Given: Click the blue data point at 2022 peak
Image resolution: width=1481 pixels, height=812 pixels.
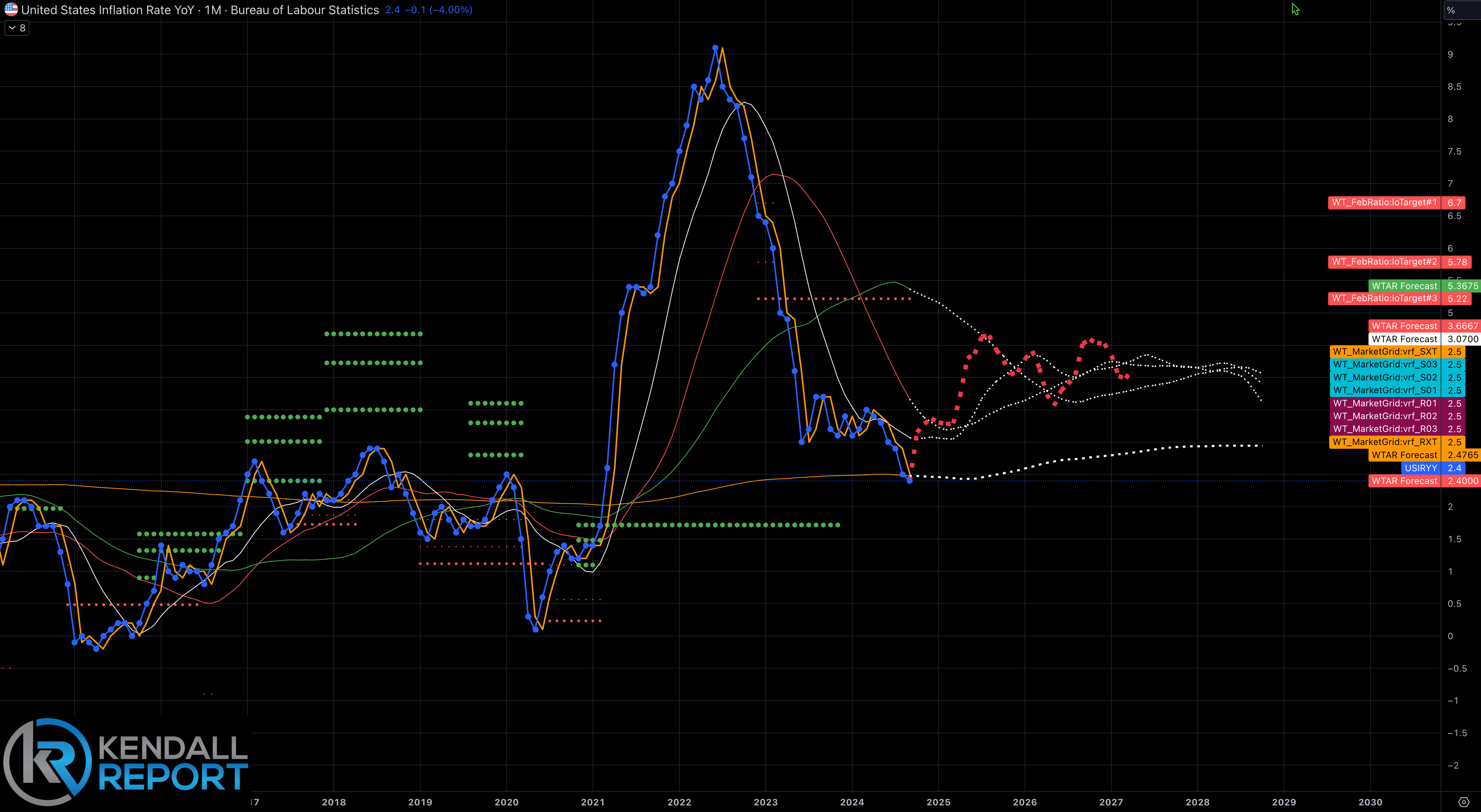Looking at the screenshot, I should (x=715, y=48).
